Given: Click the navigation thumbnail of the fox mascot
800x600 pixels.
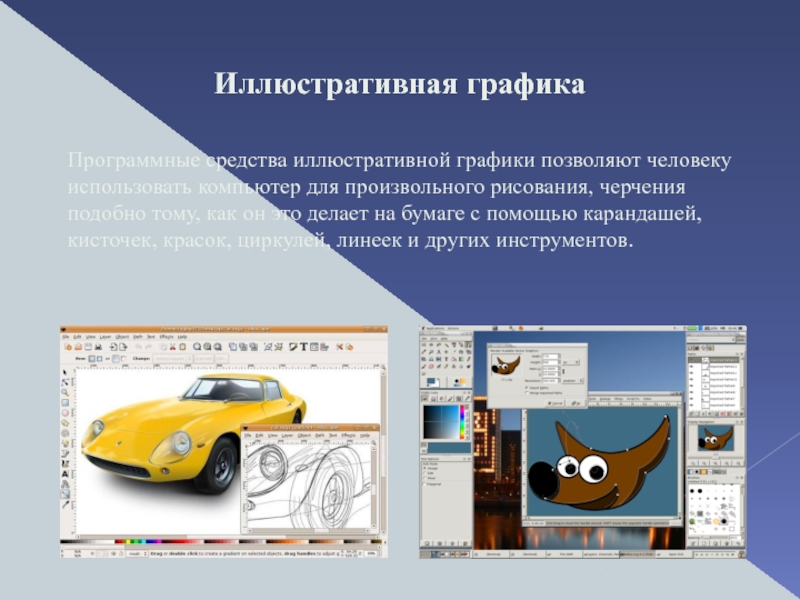Looking at the screenshot, I should point(715,438).
